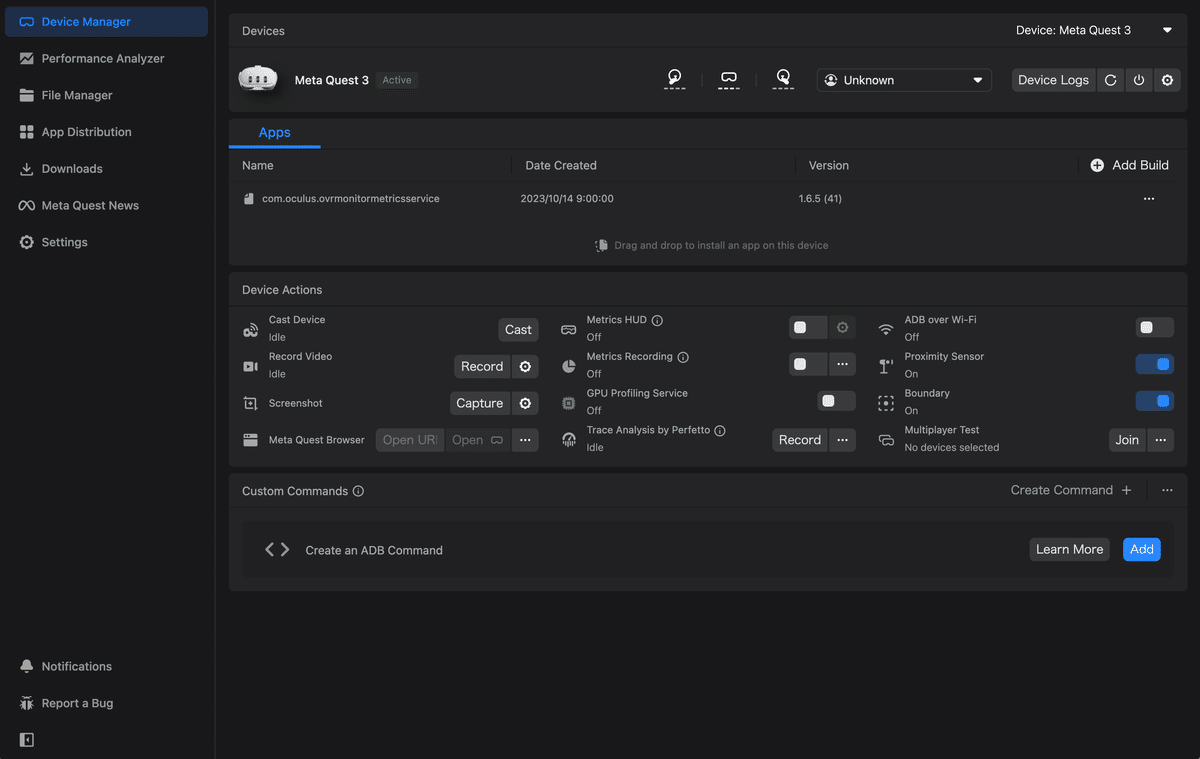This screenshot has height=759, width=1200.
Task: Open Screenshot capture settings gear
Action: [525, 403]
